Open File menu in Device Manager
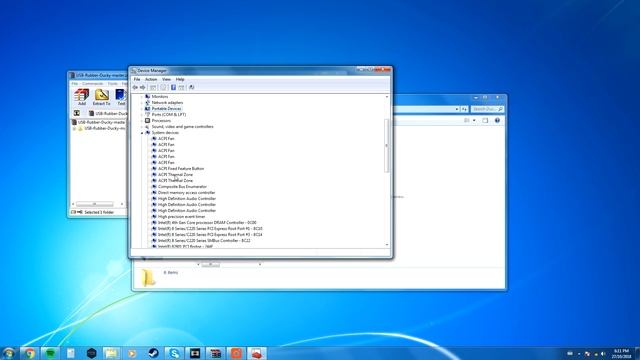Screen dimensions: 640x360 137,79
